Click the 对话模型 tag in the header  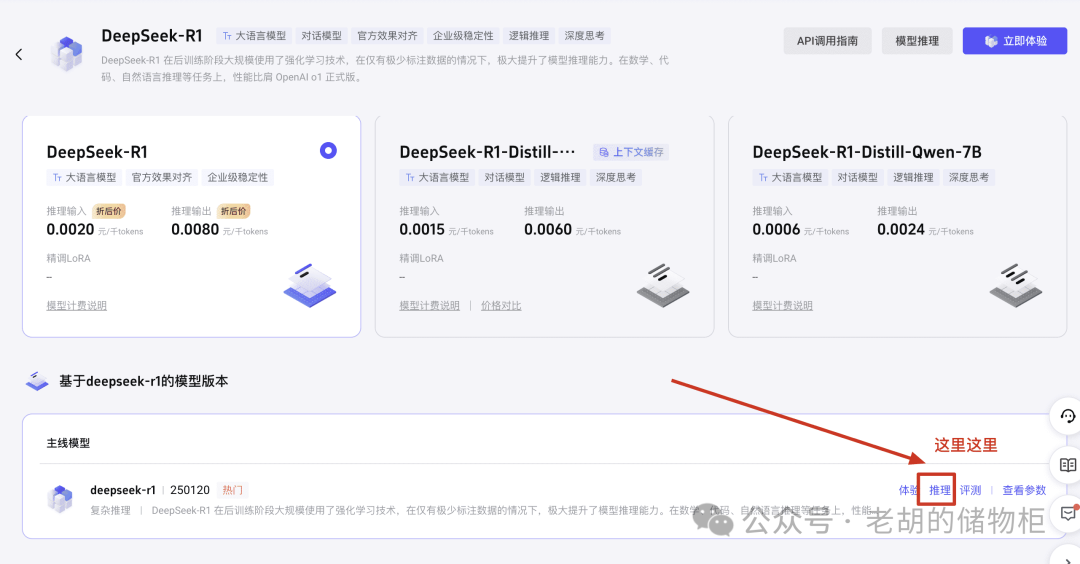322,36
